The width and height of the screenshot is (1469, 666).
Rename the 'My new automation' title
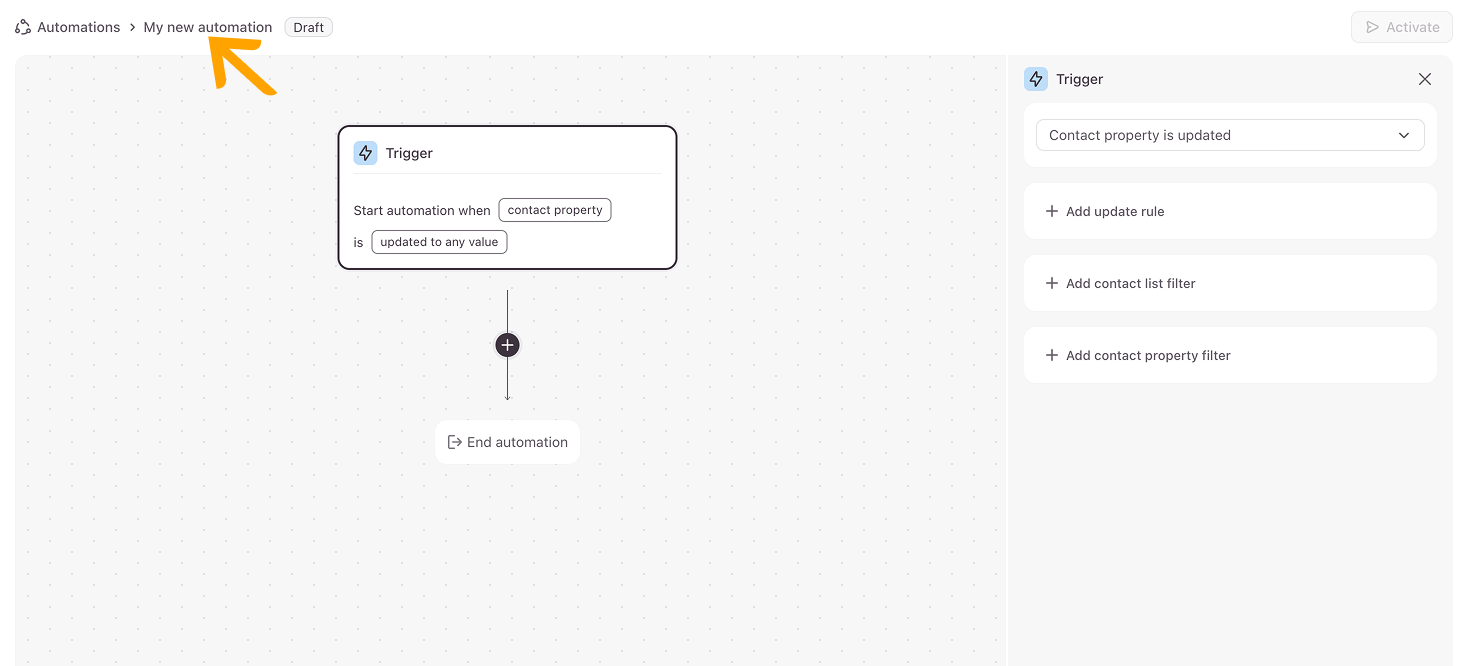point(207,27)
